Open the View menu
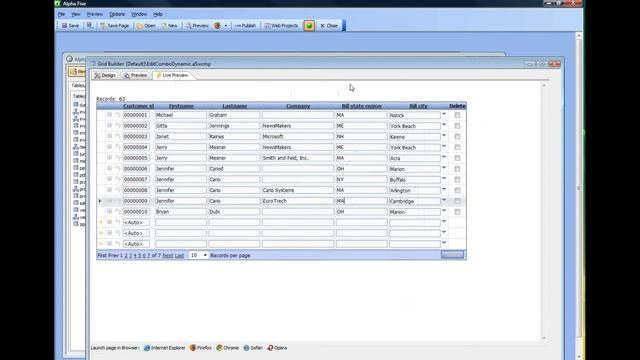Image resolution: width=640 pixels, height=360 pixels. (76, 14)
